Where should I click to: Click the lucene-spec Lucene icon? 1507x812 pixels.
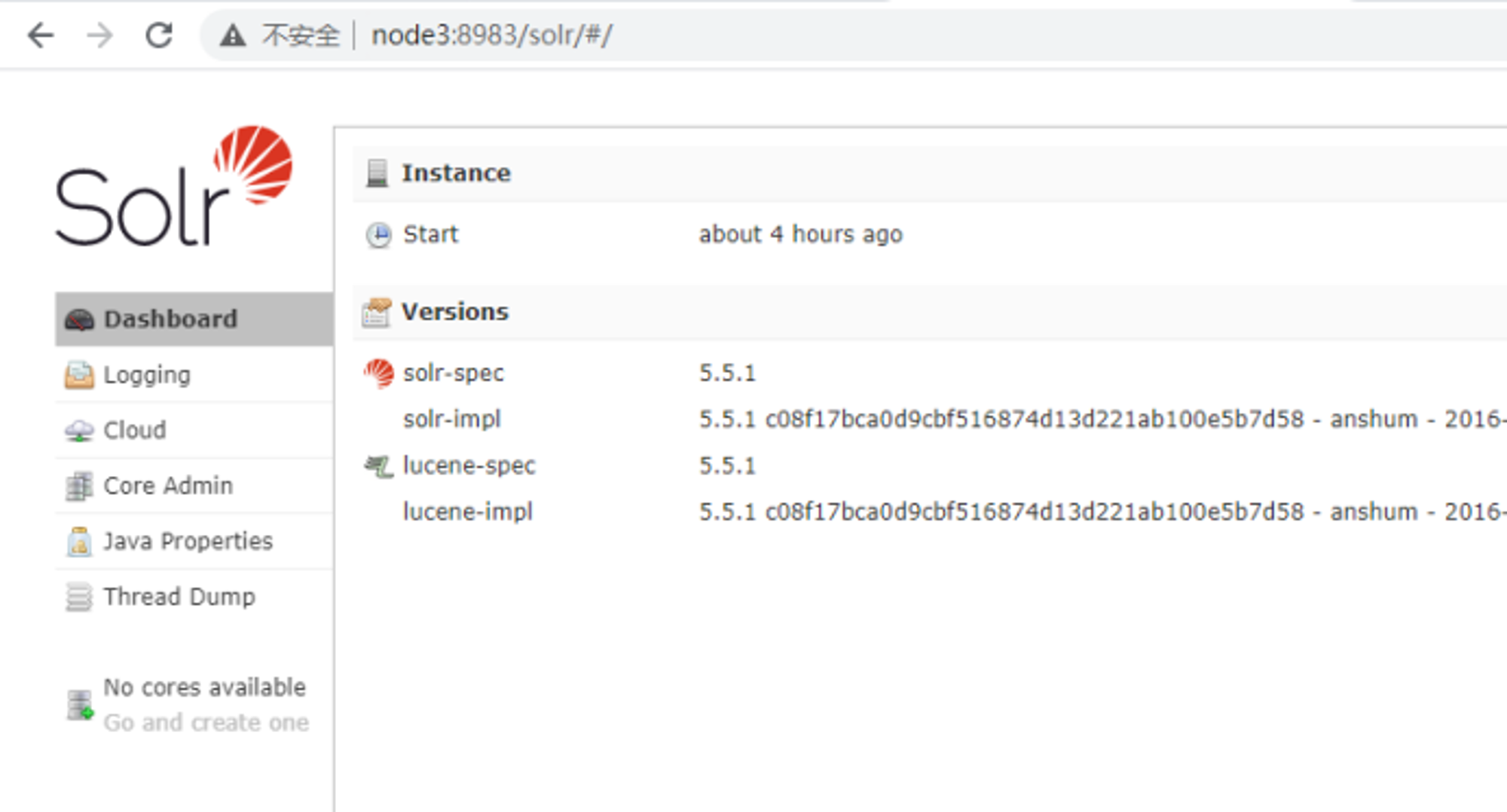click(379, 466)
